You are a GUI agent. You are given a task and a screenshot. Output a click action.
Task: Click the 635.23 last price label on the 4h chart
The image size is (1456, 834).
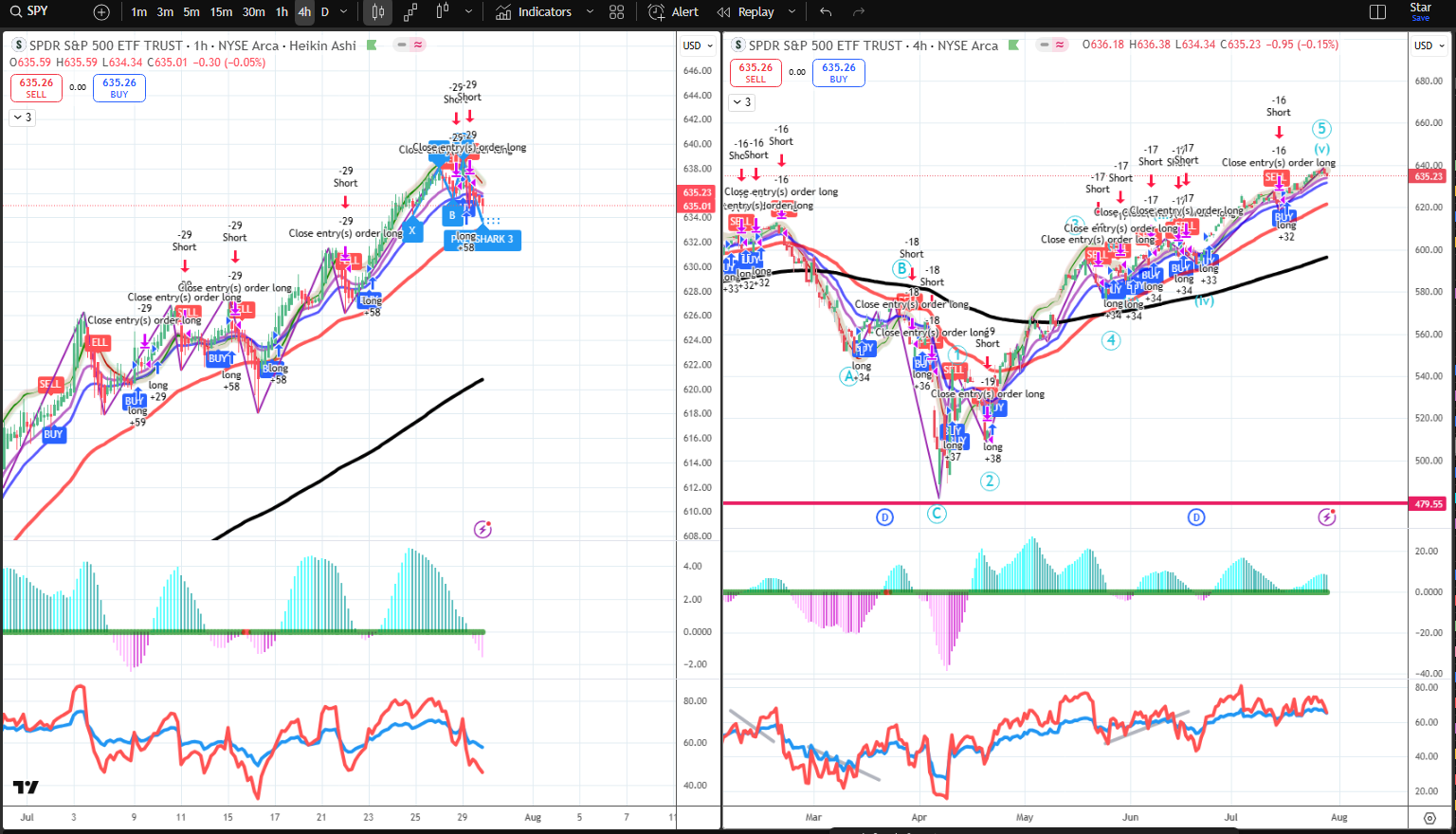click(1429, 176)
